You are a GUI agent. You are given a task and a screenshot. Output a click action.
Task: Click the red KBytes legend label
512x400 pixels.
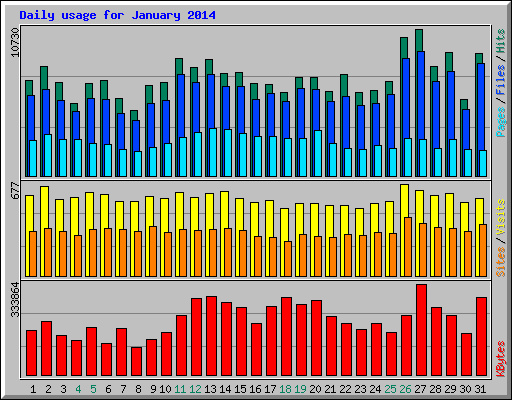click(x=500, y=359)
